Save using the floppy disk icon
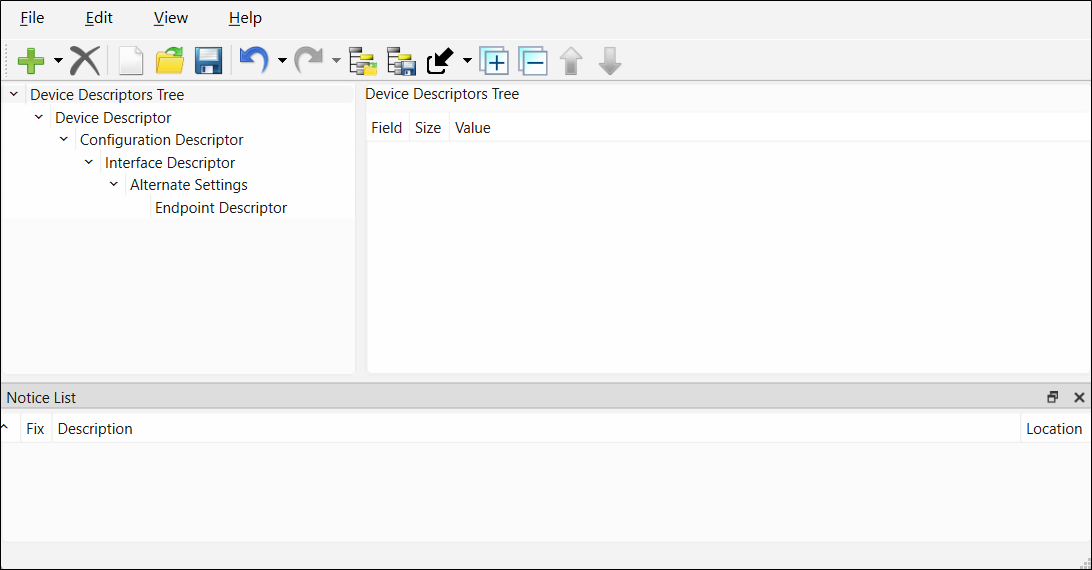This screenshot has height=570, width=1092. click(x=208, y=61)
